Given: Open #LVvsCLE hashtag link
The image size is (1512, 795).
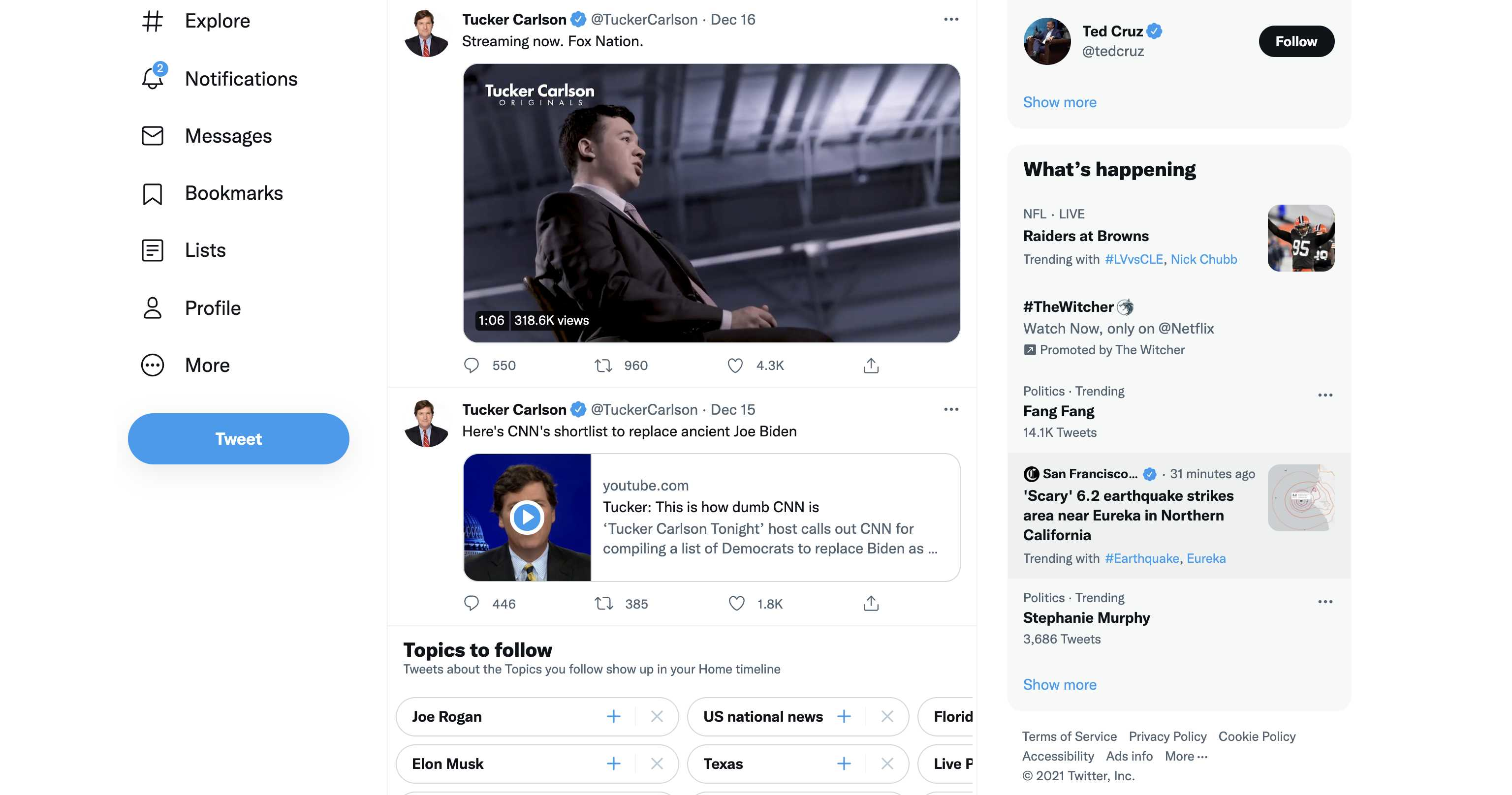Looking at the screenshot, I should (x=1134, y=259).
